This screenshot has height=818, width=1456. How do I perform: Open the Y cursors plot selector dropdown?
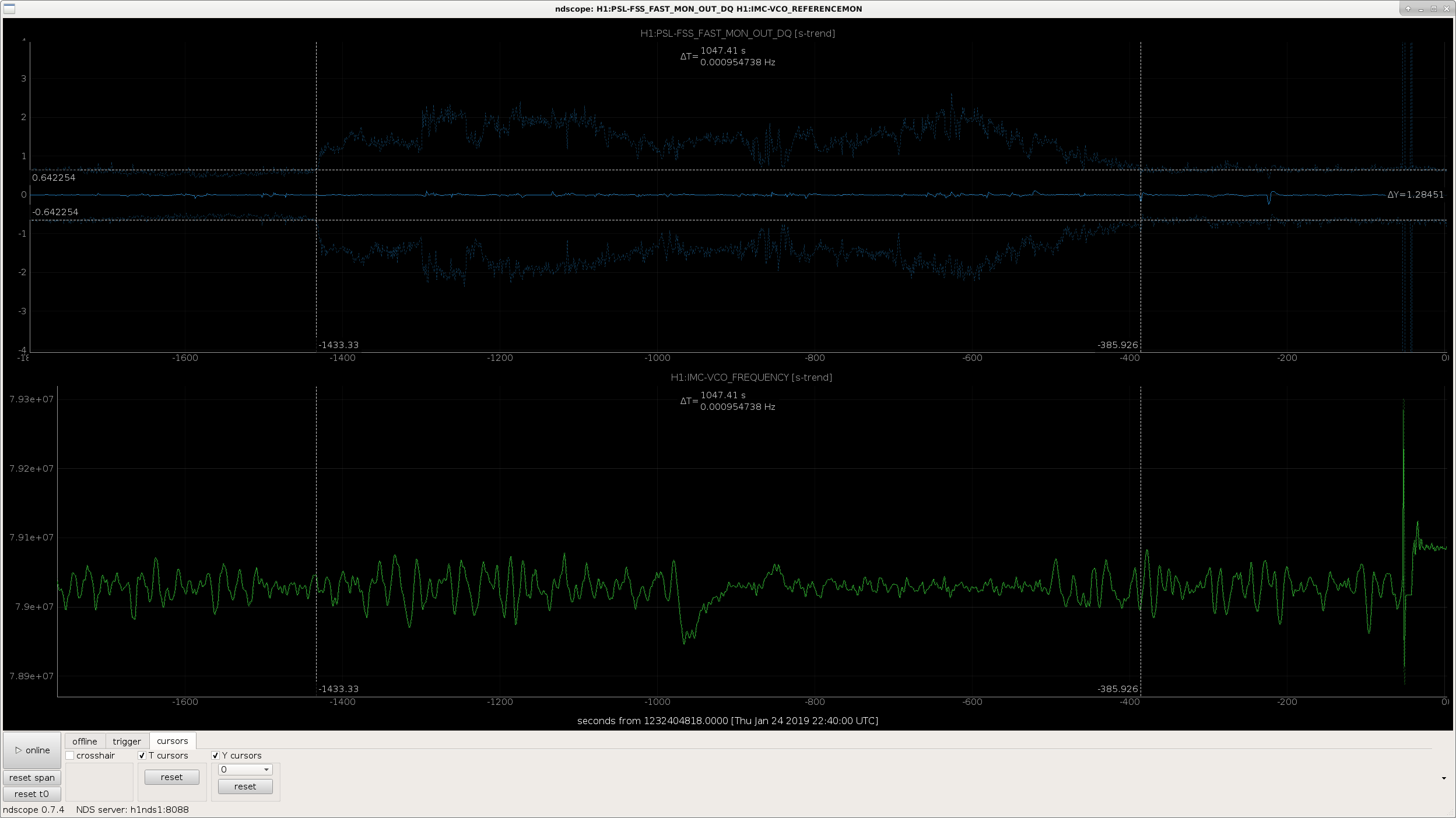245,770
